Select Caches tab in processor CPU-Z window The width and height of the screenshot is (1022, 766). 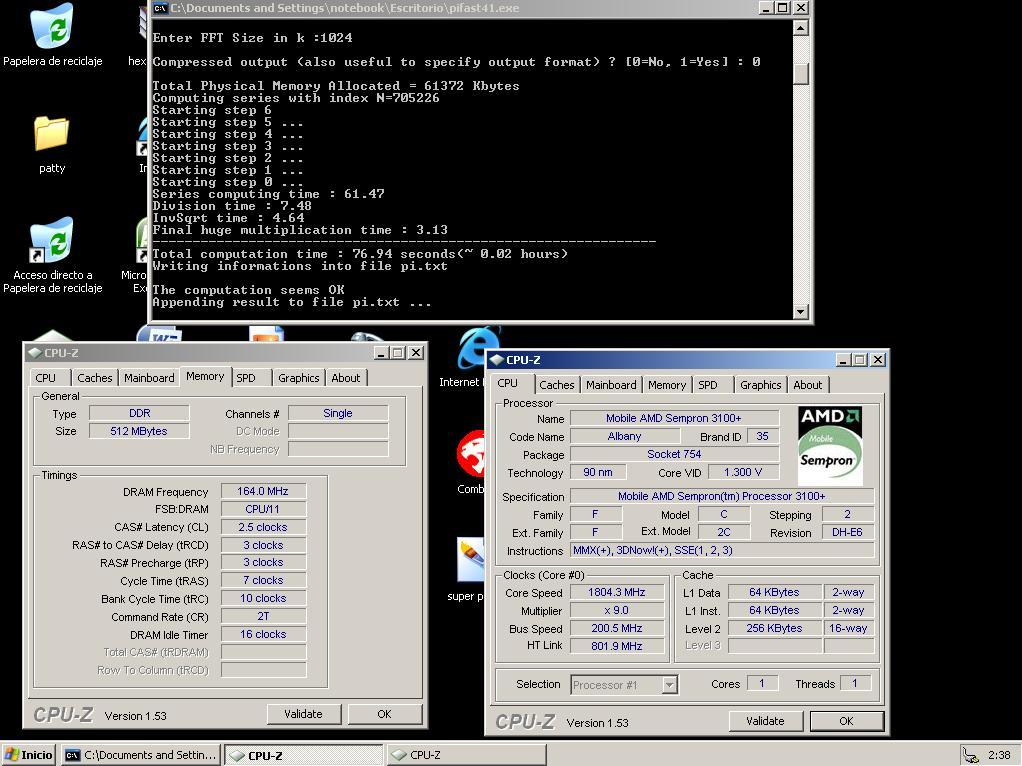pyautogui.click(x=557, y=385)
